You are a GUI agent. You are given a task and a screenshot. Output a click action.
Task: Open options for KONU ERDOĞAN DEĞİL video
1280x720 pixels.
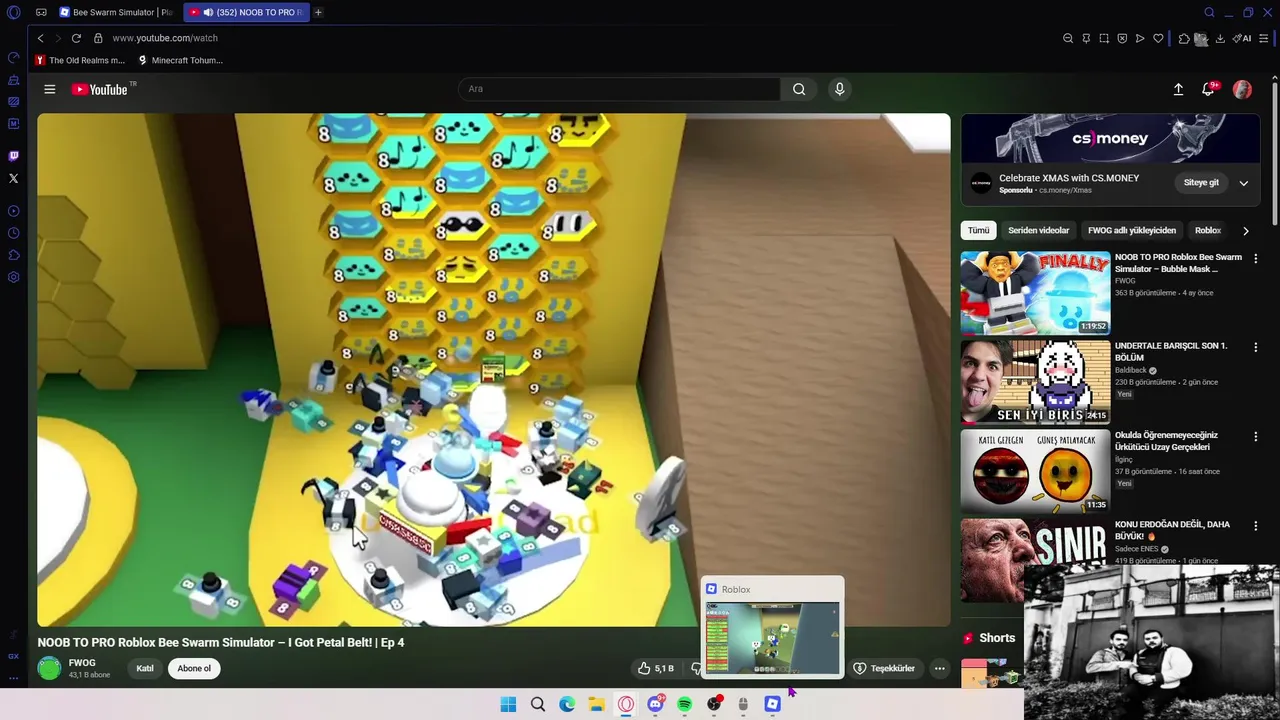[1256, 525]
